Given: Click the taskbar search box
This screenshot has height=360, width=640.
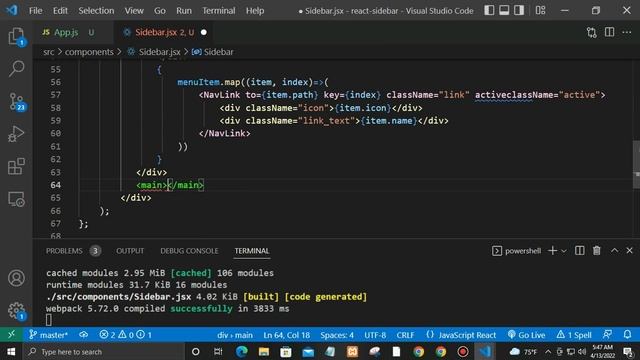Looking at the screenshot, I should 104,351.
